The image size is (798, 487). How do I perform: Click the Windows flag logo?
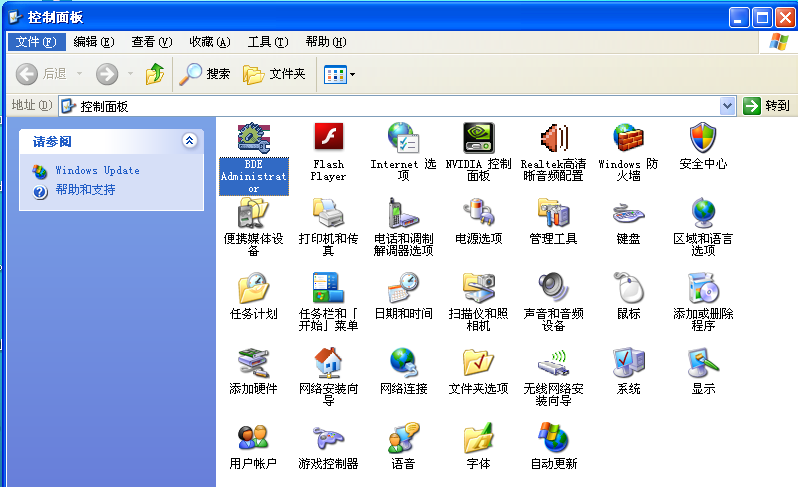779,42
